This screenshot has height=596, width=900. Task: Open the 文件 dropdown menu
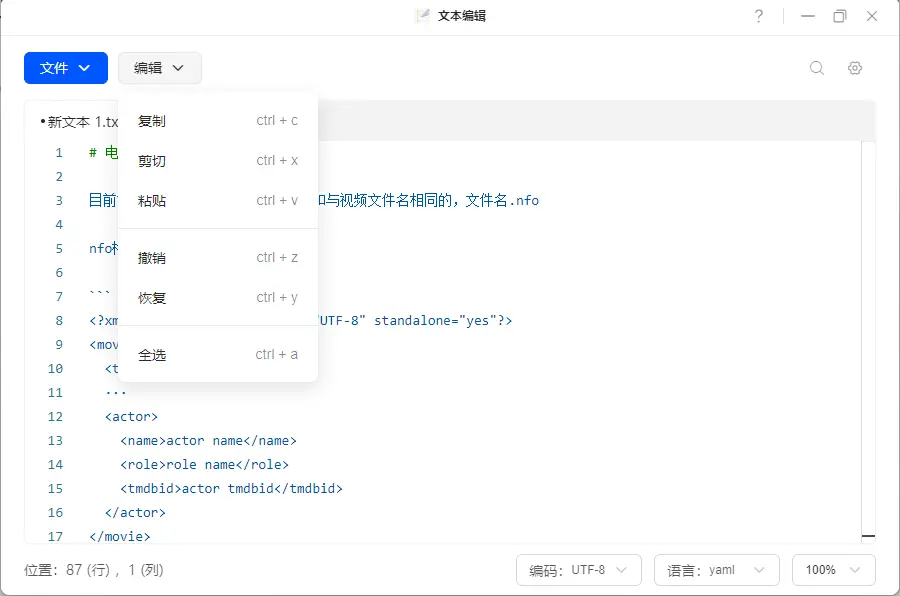[66, 68]
